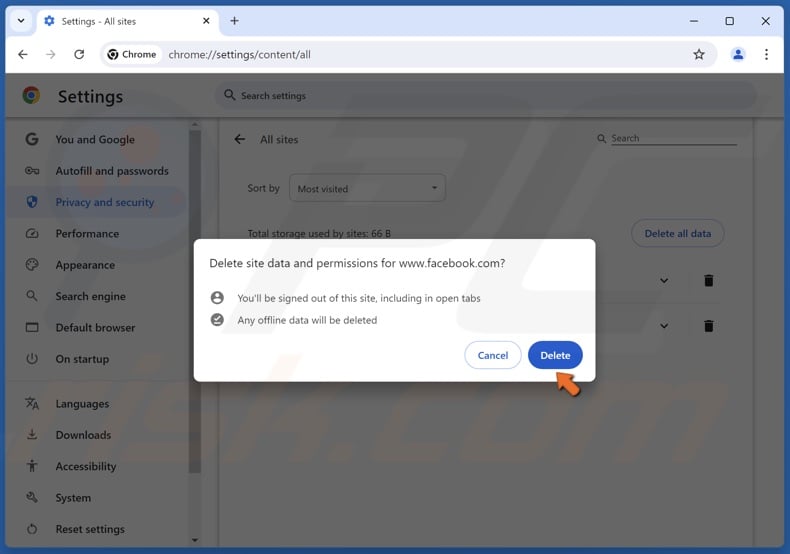Click the speedometer Performance icon
The width and height of the screenshot is (790, 554).
[32, 234]
